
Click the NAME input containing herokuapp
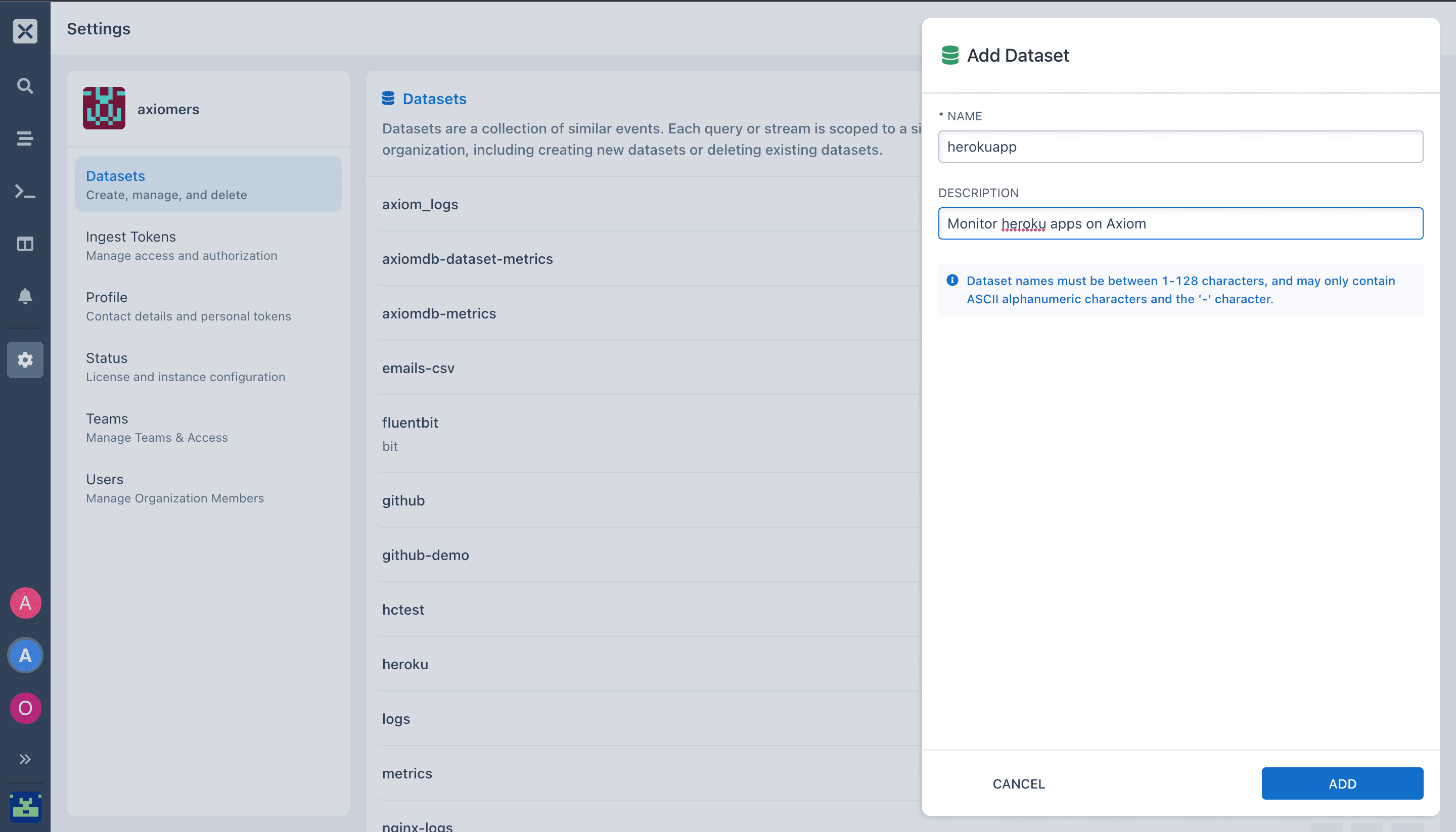1180,147
